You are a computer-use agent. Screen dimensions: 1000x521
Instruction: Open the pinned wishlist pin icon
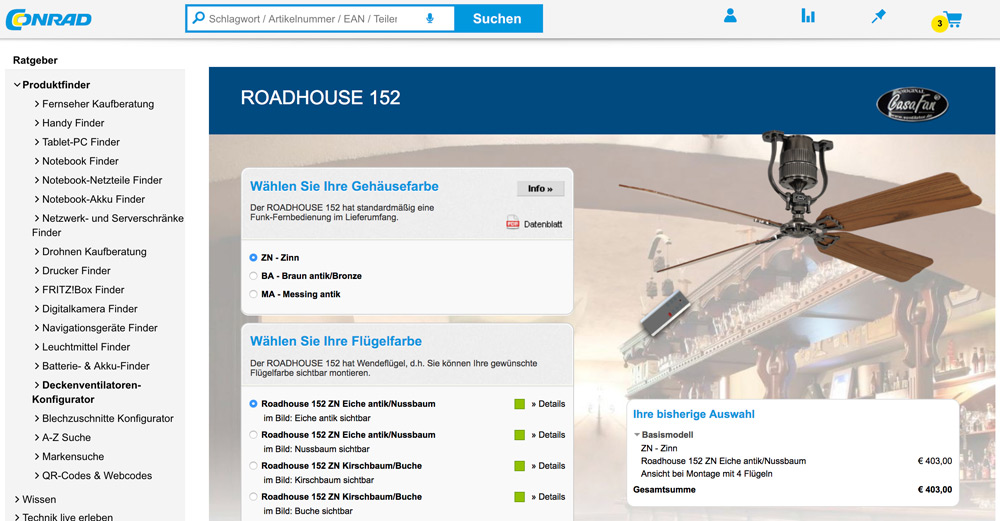(879, 17)
